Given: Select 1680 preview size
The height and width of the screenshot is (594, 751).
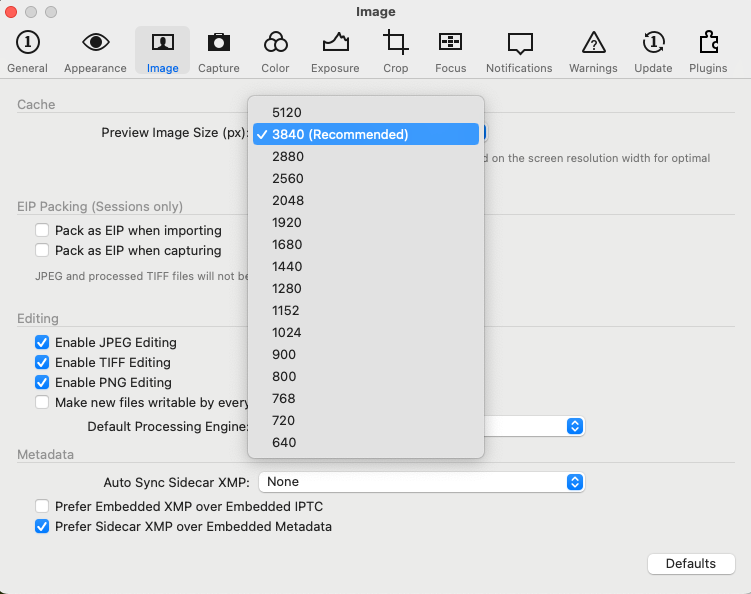Looking at the screenshot, I should pos(366,245).
